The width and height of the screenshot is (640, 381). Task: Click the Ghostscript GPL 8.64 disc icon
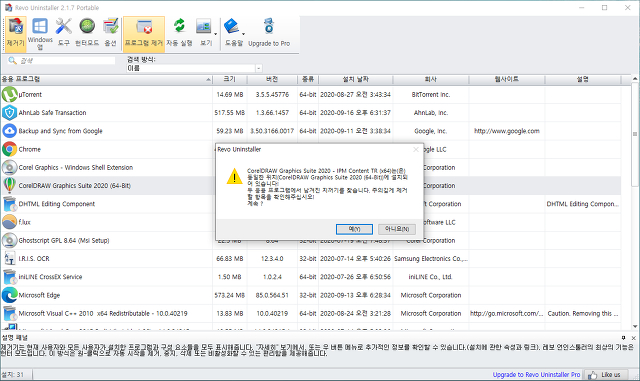[9, 241]
